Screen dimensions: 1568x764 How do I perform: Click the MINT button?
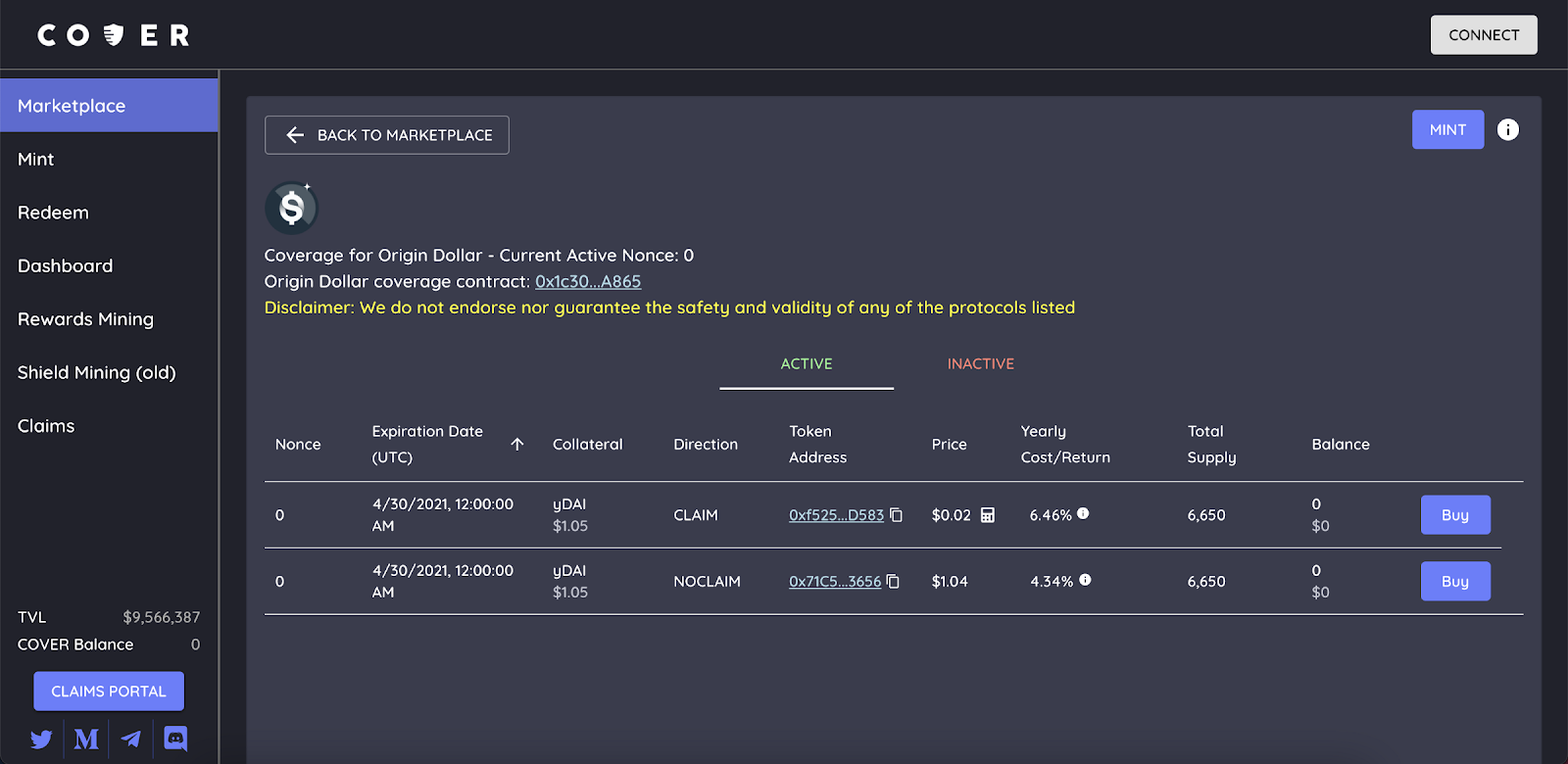click(1447, 129)
